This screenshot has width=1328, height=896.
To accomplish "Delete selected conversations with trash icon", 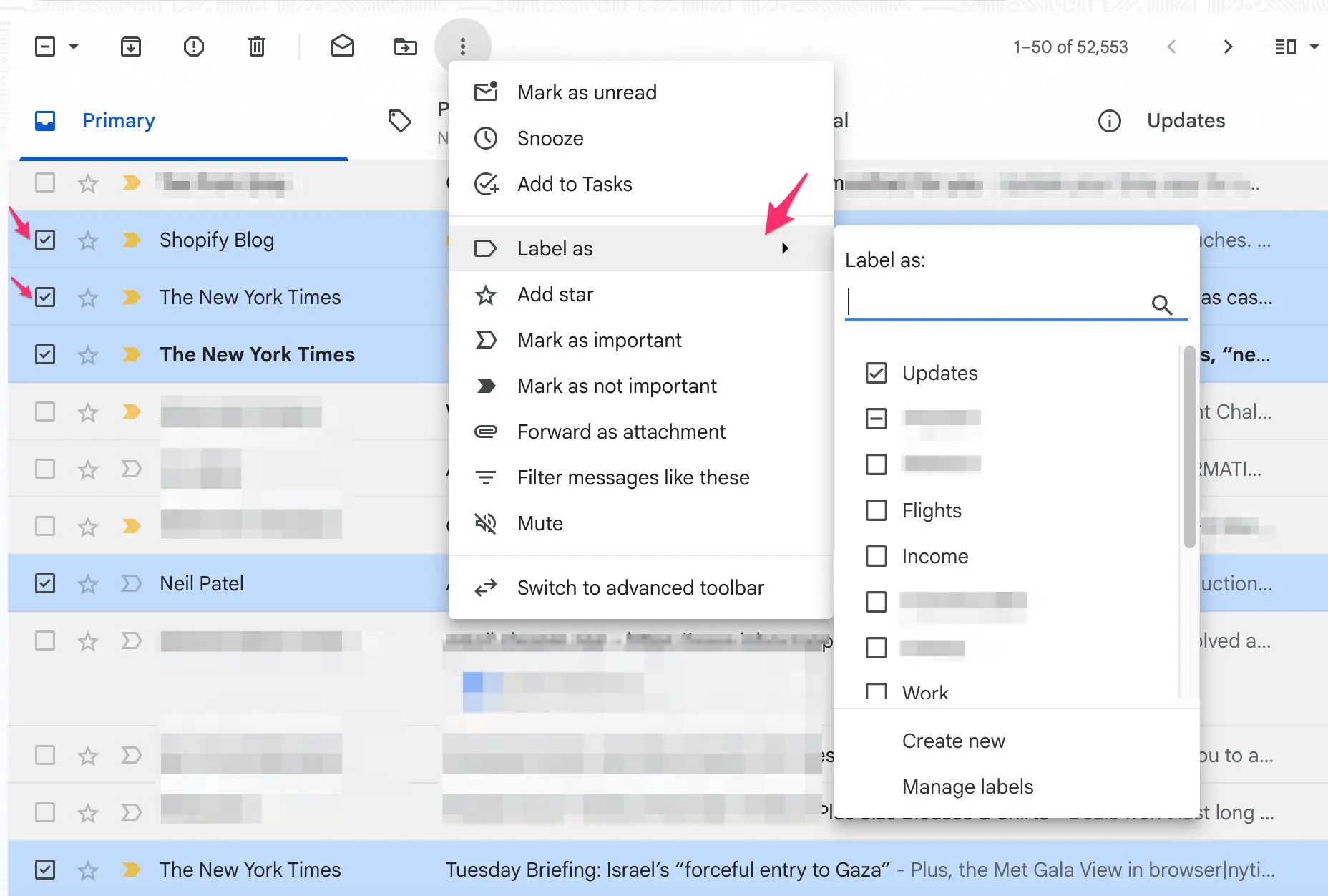I will 256,47.
